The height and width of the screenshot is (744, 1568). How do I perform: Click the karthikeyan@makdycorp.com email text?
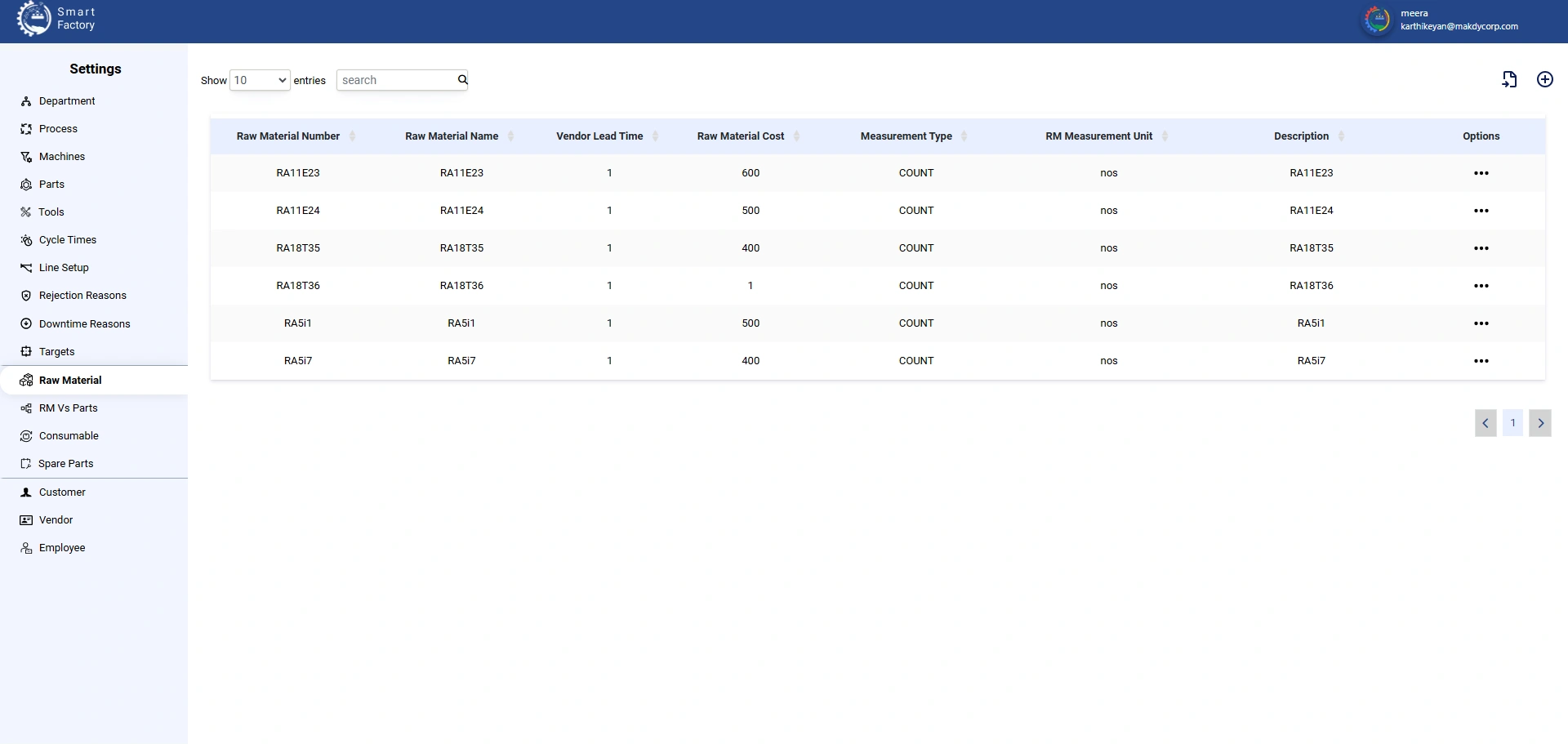pos(1459,26)
